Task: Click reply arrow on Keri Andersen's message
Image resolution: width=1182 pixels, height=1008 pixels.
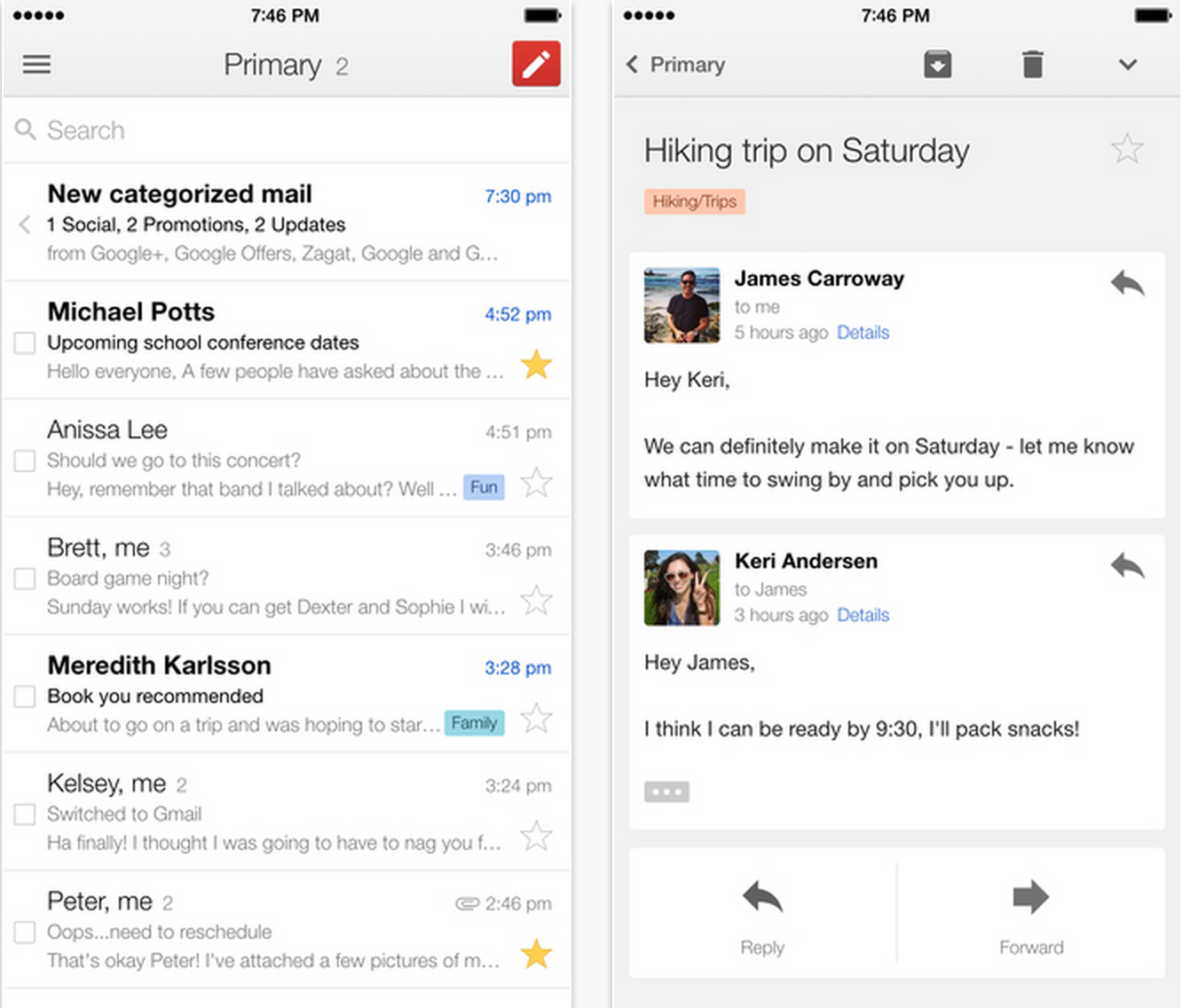Action: 1127,566
